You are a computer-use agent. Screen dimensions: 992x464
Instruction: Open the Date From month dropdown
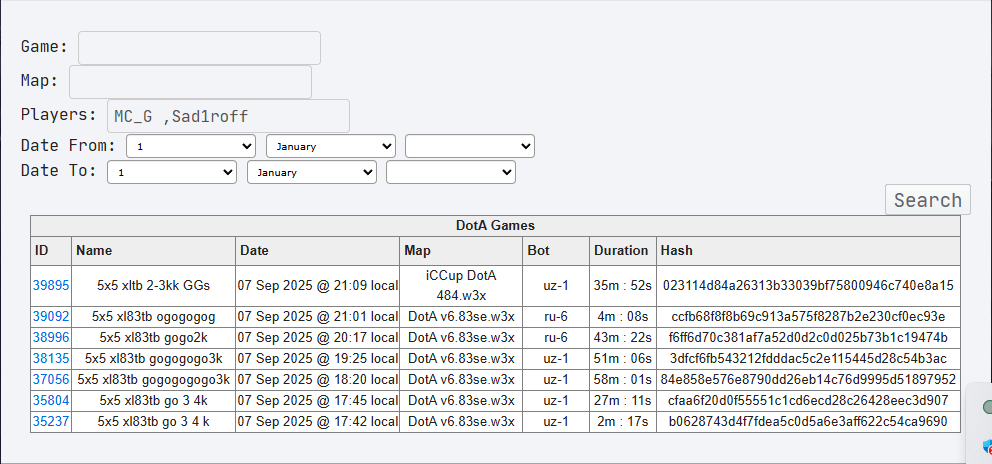331,146
